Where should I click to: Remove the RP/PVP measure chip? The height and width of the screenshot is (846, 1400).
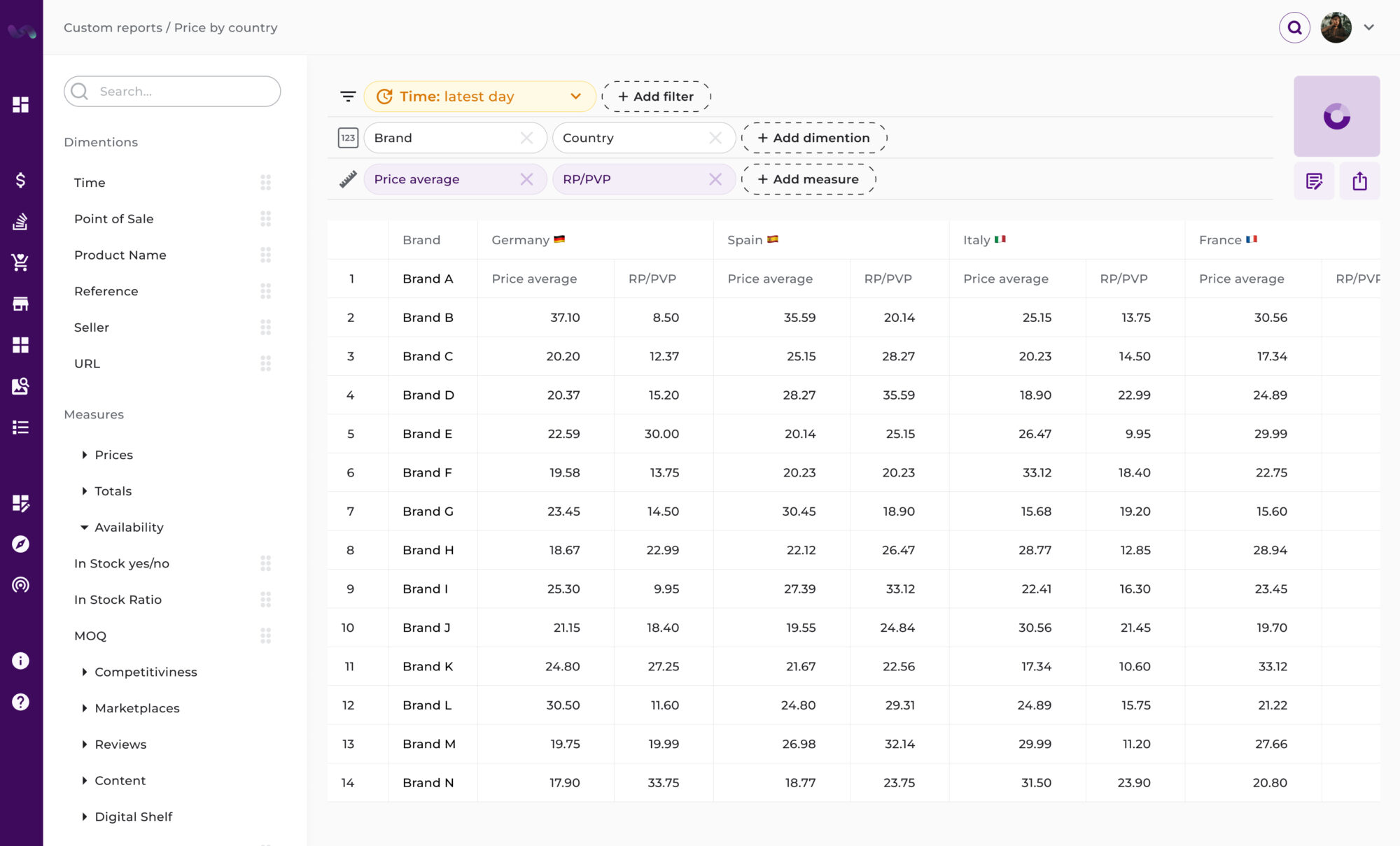tap(715, 179)
